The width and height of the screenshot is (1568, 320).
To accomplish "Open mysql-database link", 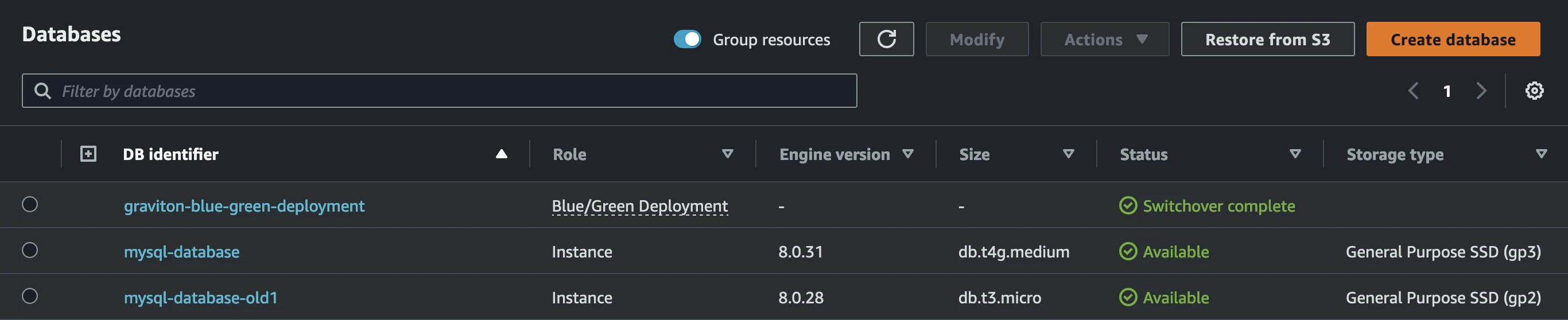I will [181, 252].
